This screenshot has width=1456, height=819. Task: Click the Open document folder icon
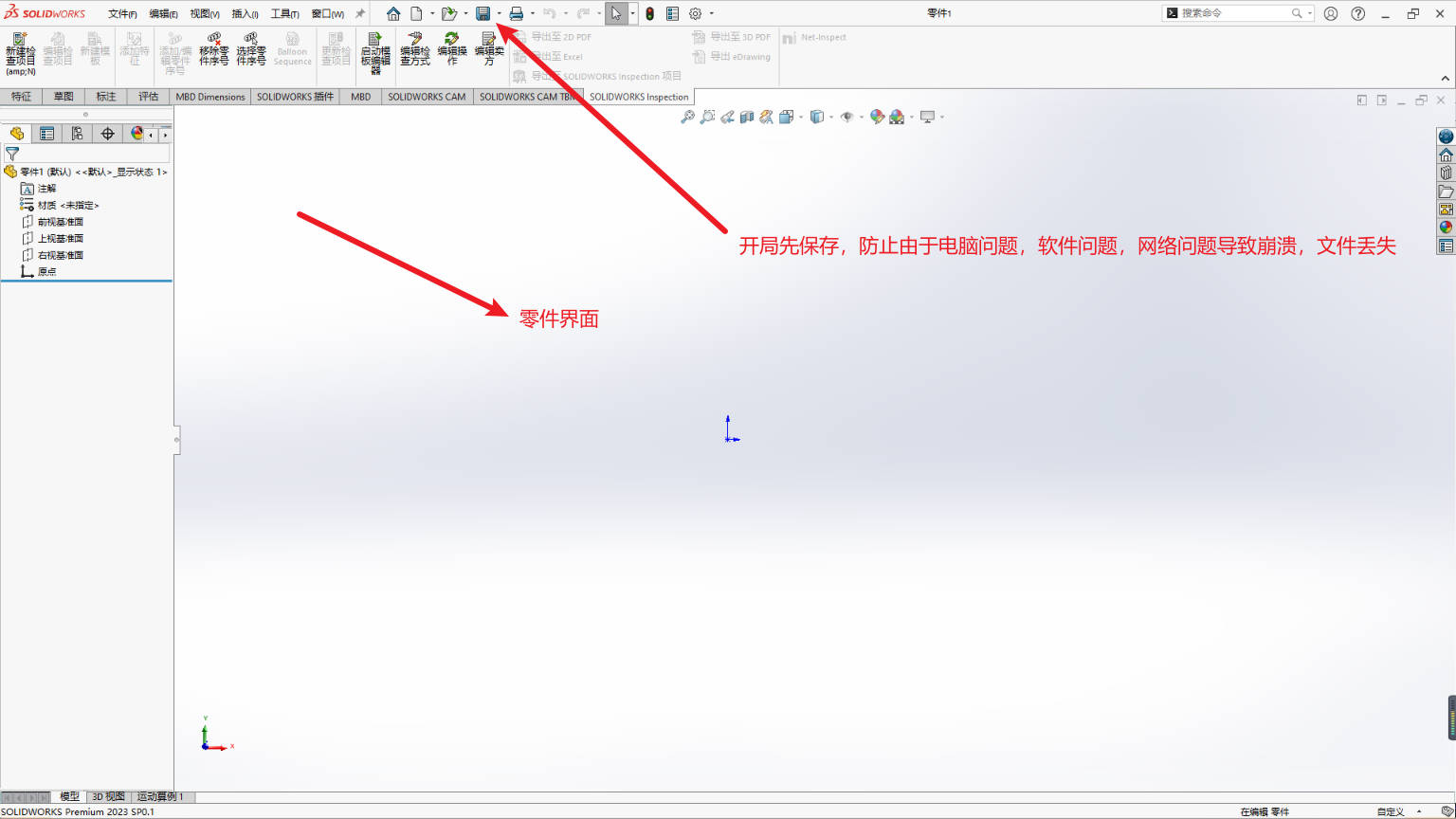pyautogui.click(x=449, y=13)
